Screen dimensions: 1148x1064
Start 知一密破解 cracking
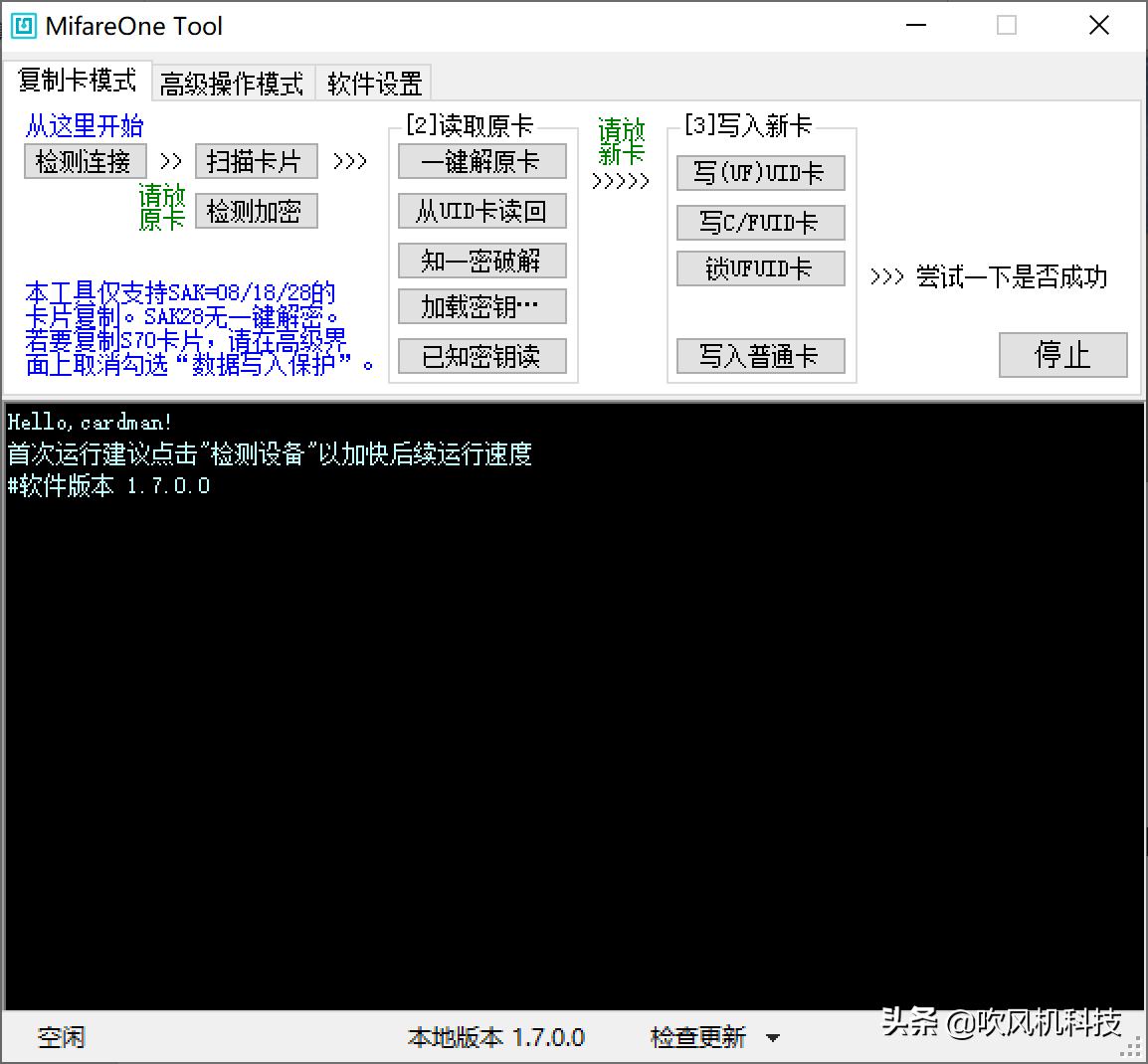click(481, 260)
